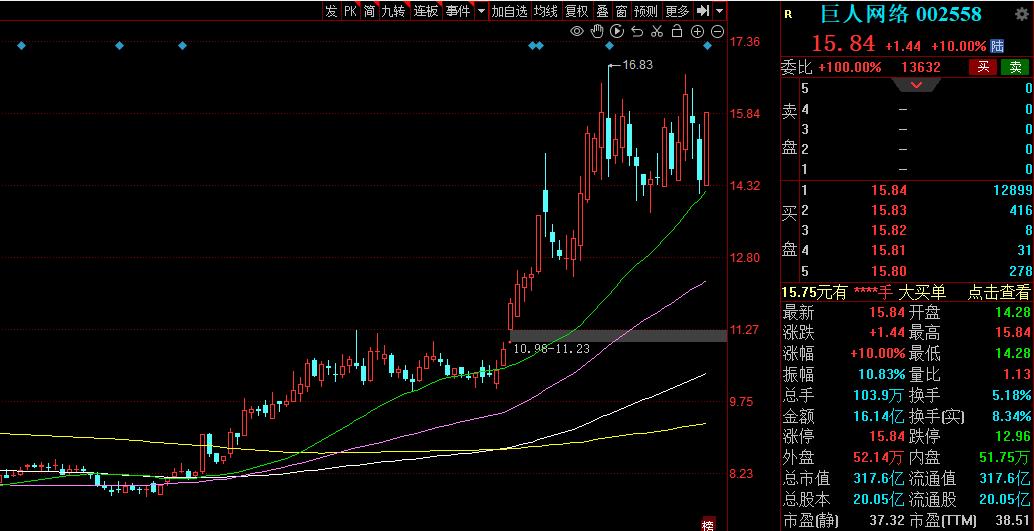Expand the rightmost toolbar dropdown arrow
The image size is (1034, 531).
719,11
